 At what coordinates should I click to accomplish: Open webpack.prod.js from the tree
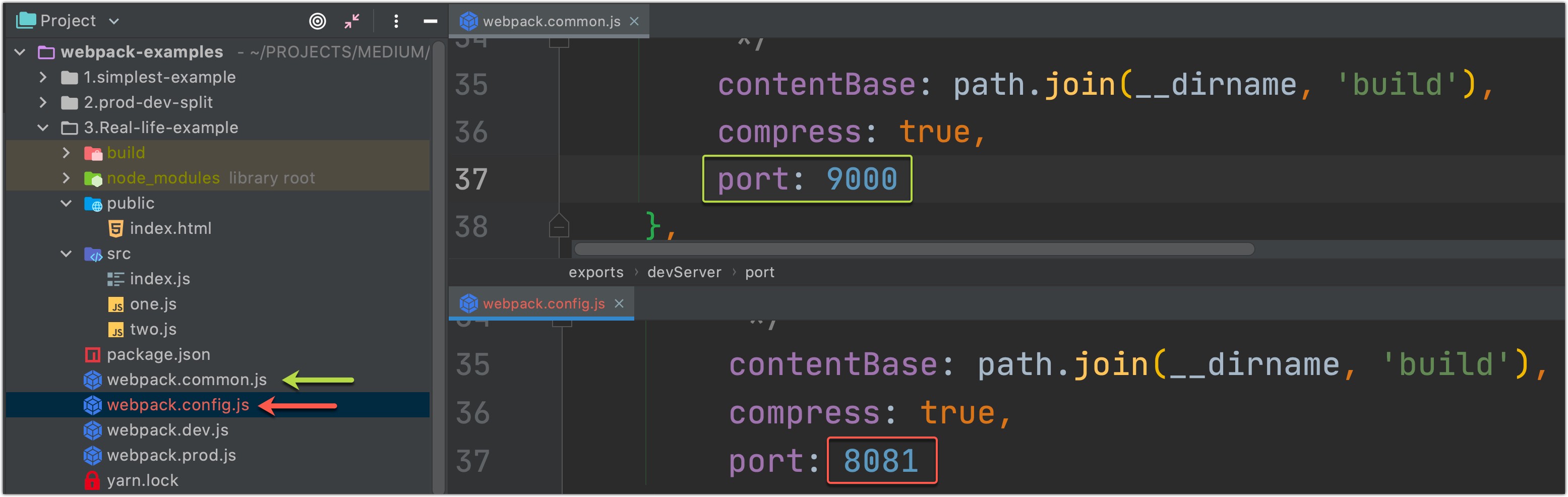(x=171, y=456)
